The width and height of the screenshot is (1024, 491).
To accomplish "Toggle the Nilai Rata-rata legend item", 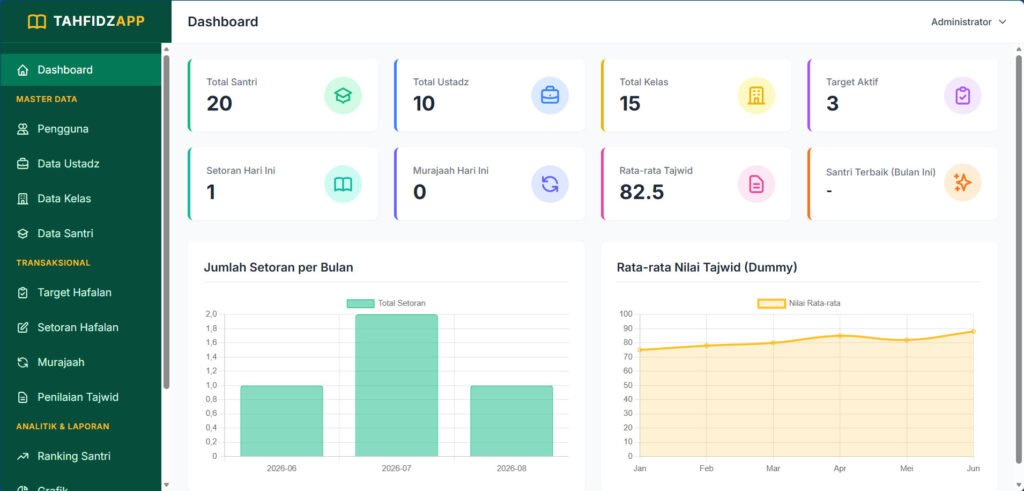I will click(803, 303).
